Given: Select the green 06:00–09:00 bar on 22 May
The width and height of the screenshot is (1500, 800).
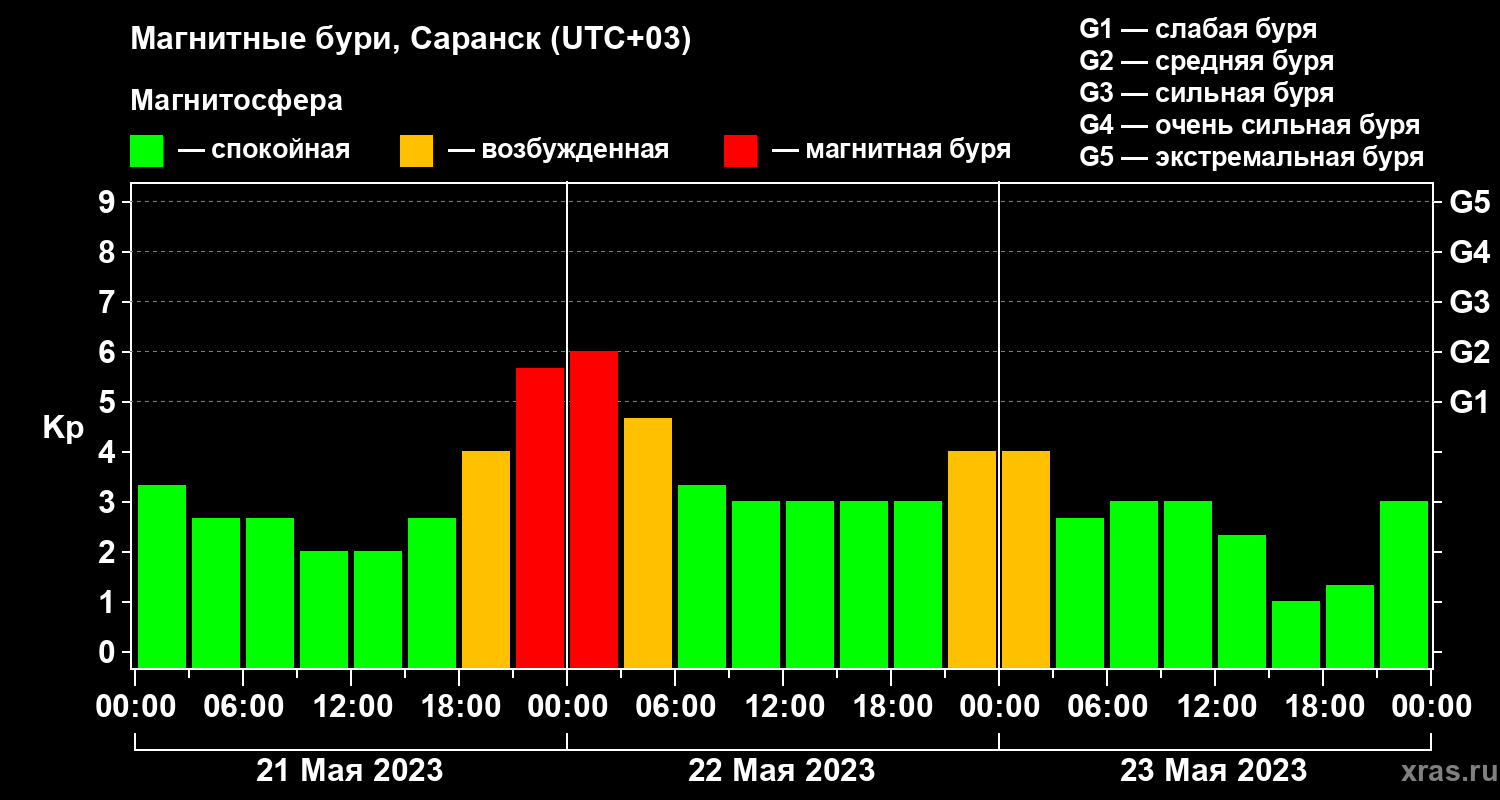Looking at the screenshot, I should pyautogui.click(x=702, y=576).
